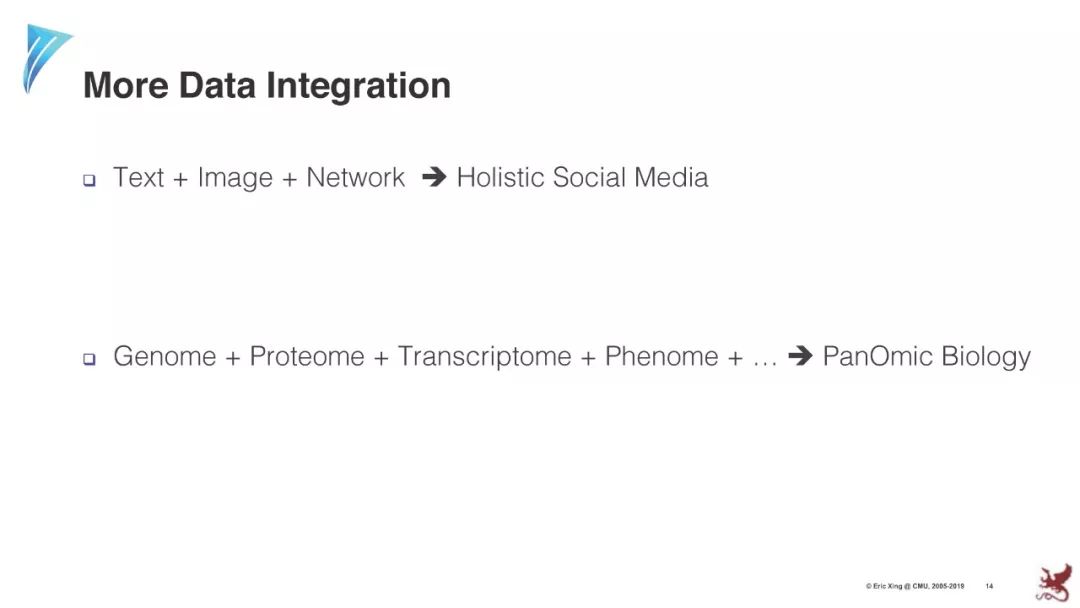Select the word Phenome
1080x608 pixels.
tap(661, 356)
